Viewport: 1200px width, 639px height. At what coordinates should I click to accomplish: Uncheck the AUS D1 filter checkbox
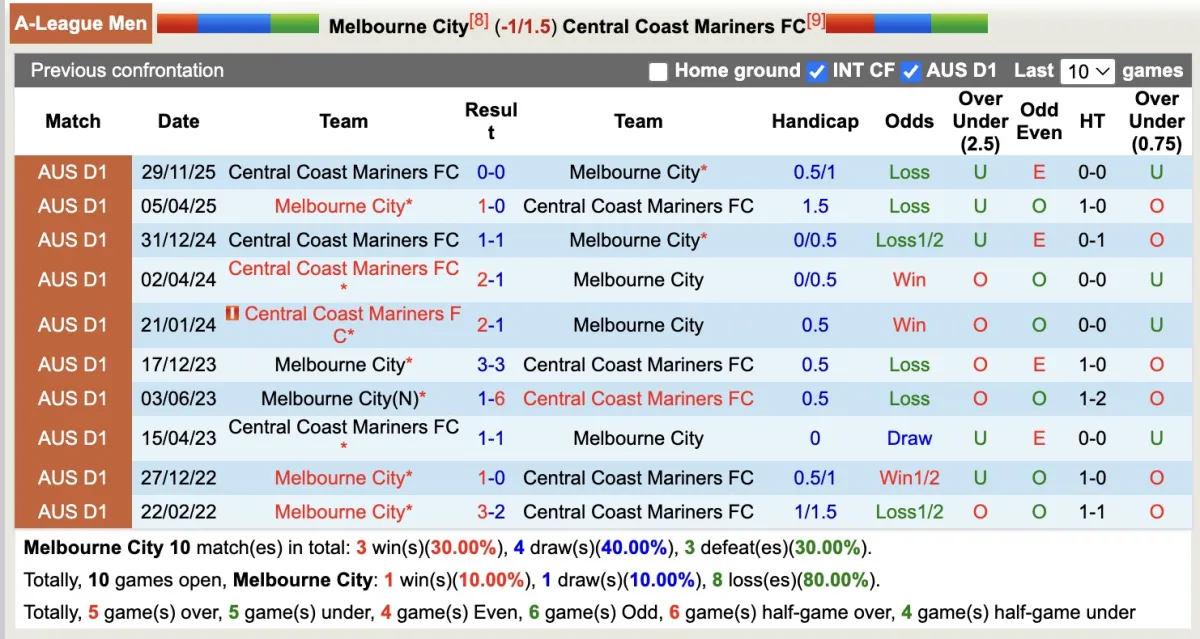[910, 71]
